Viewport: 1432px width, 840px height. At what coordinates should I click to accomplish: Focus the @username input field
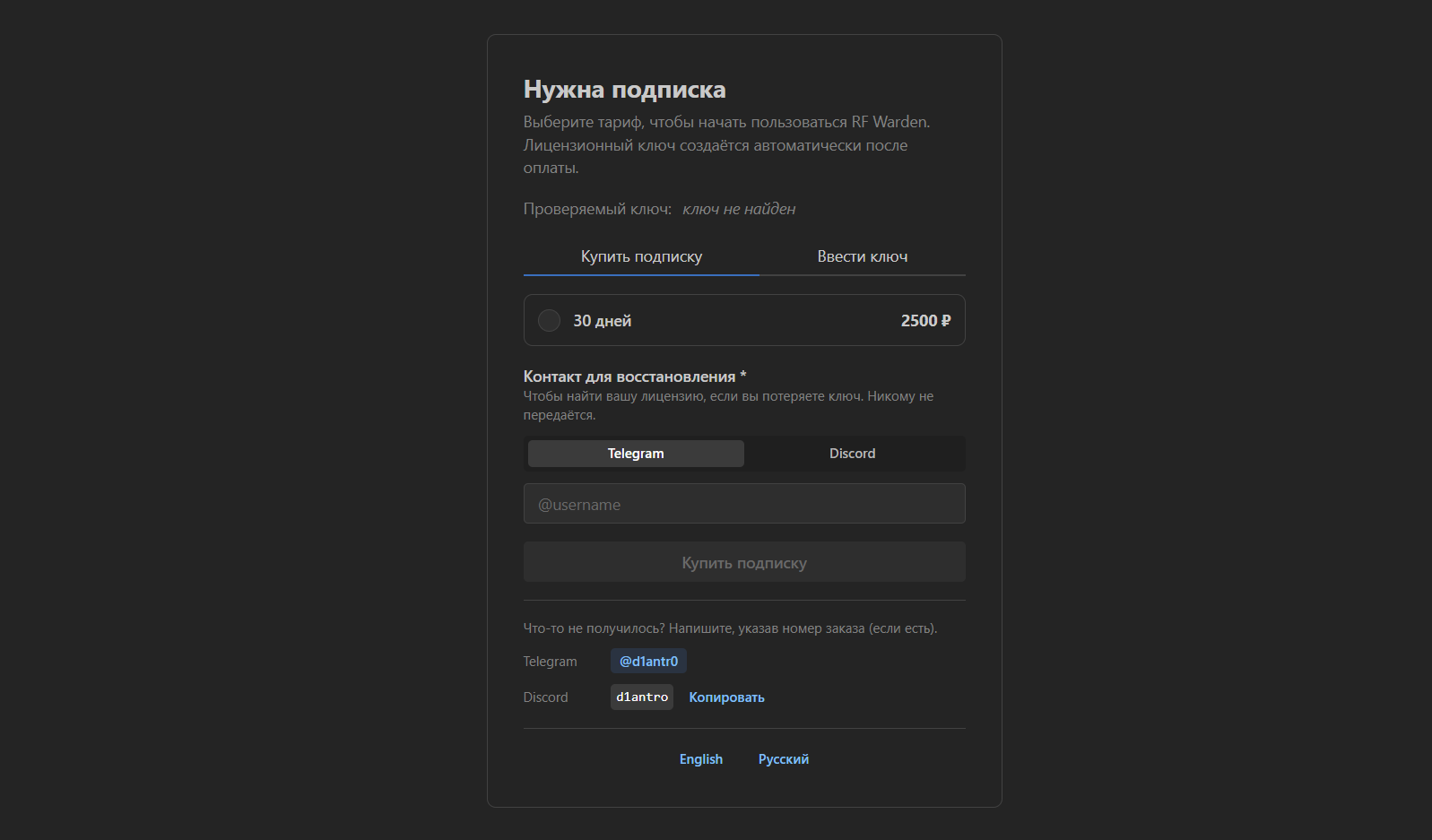click(x=744, y=504)
